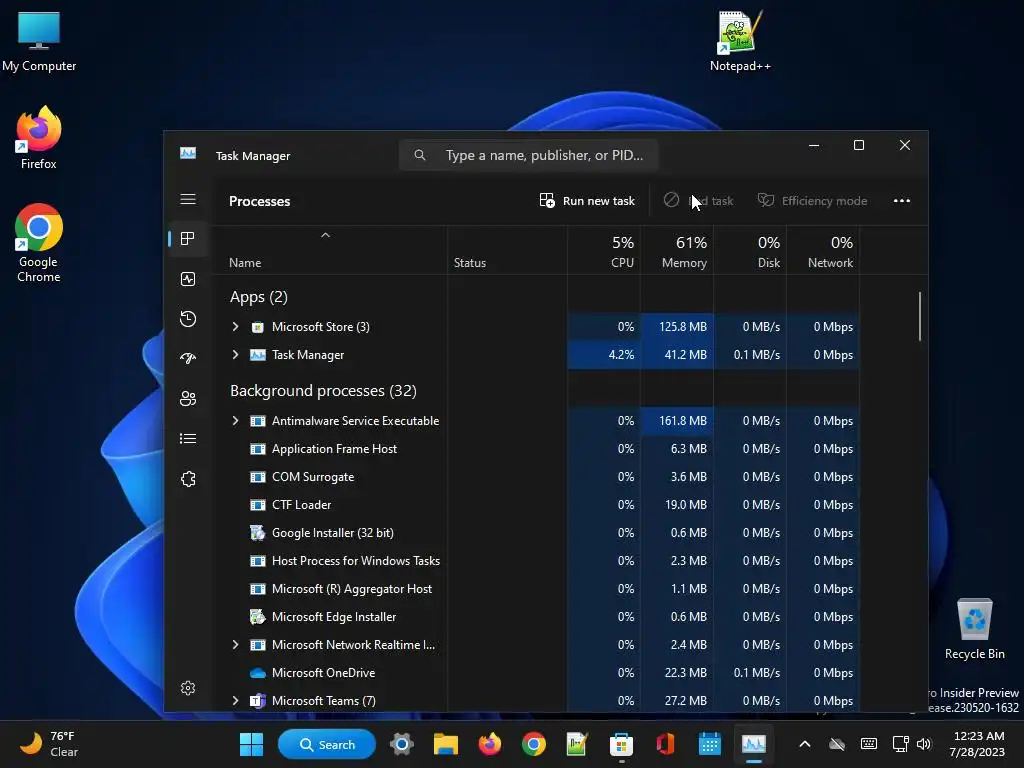
Task: Click the Microsoft OneDrive cloud icon
Action: pos(258,673)
